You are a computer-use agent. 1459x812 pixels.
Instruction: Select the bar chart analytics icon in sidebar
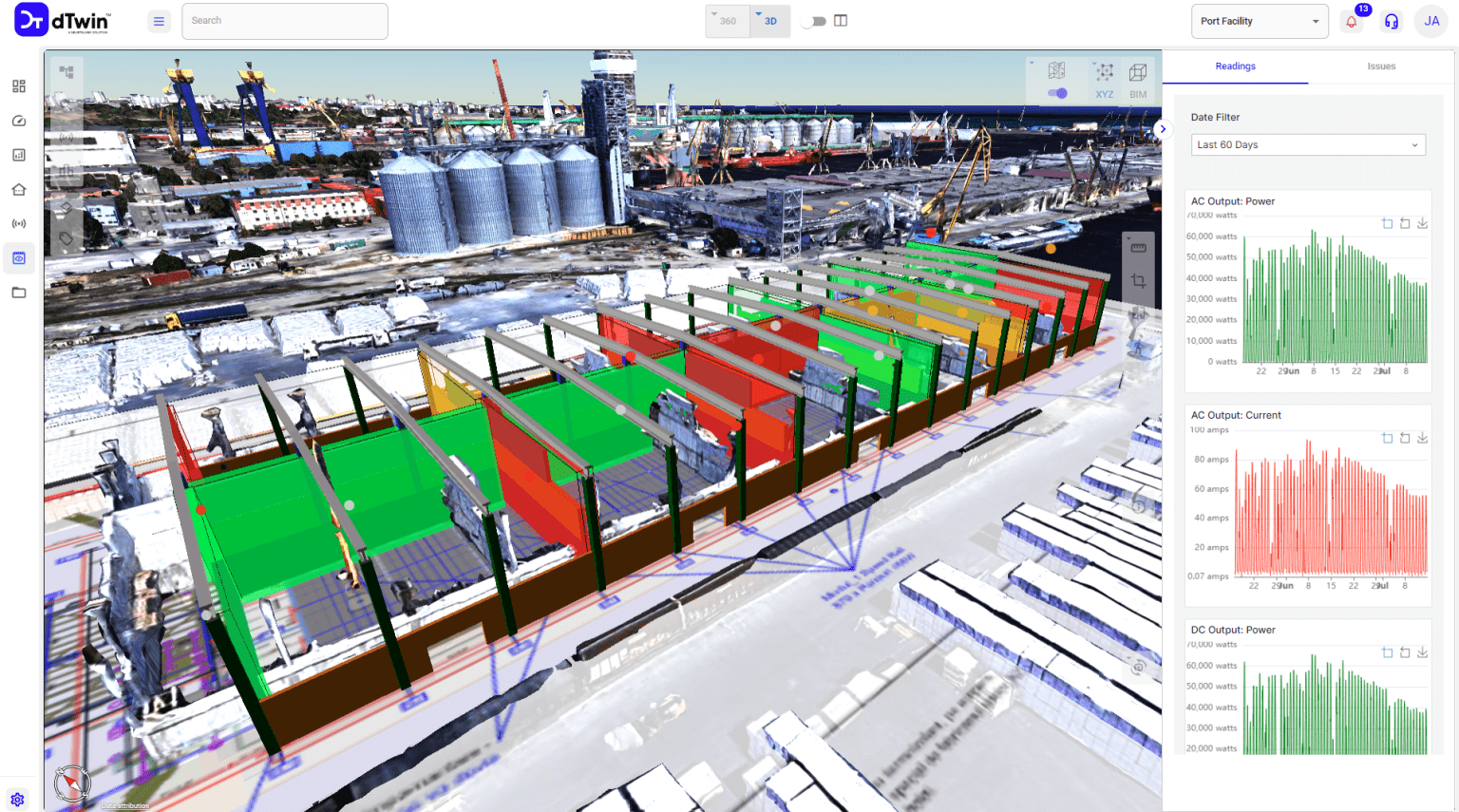point(18,154)
